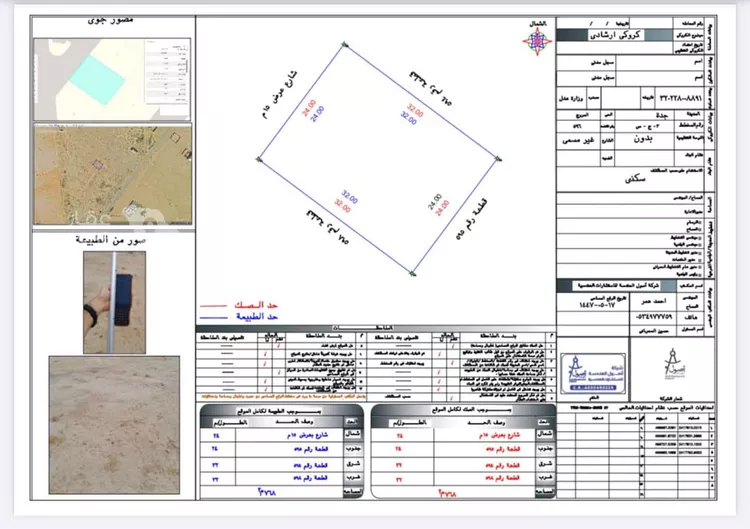Open the aerial map thumbnail under مصور جوي
750x529 pixels.
[112, 79]
